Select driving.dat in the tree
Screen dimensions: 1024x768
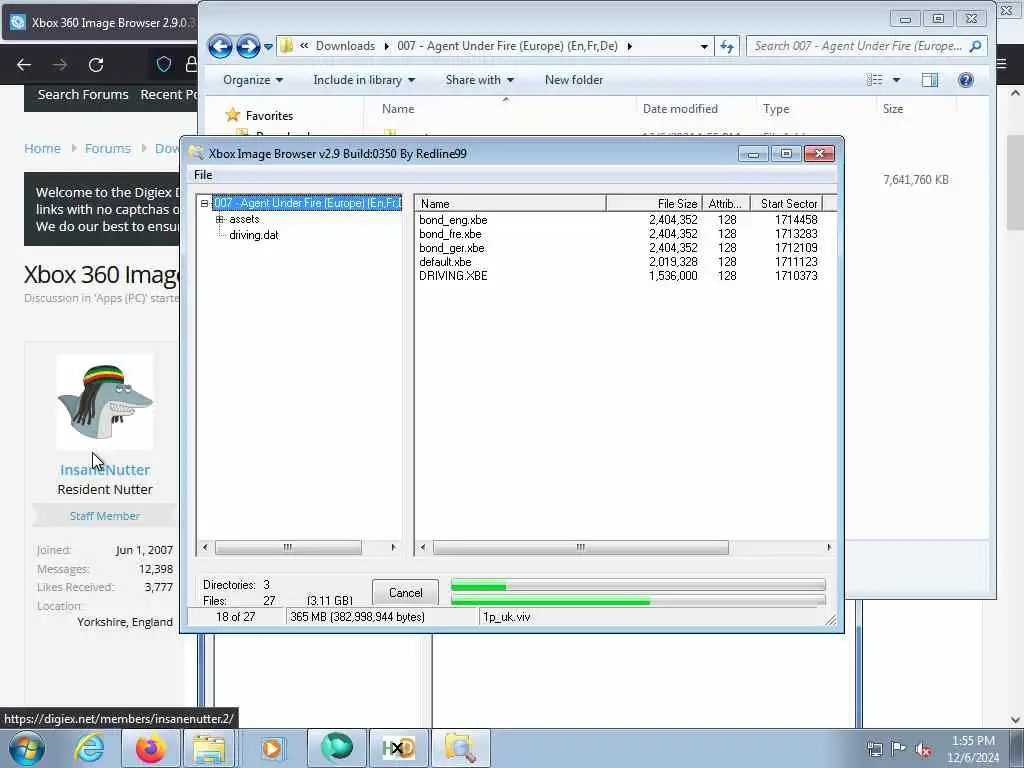tap(253, 235)
